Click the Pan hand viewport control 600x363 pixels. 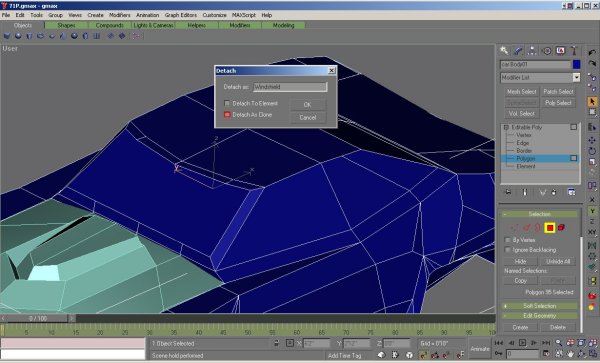570,354
